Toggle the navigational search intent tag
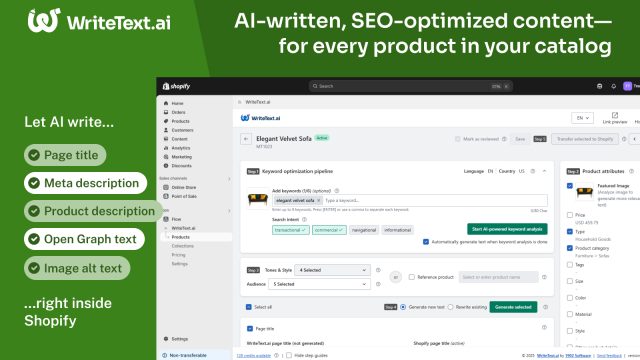The image size is (640, 360). [364, 230]
